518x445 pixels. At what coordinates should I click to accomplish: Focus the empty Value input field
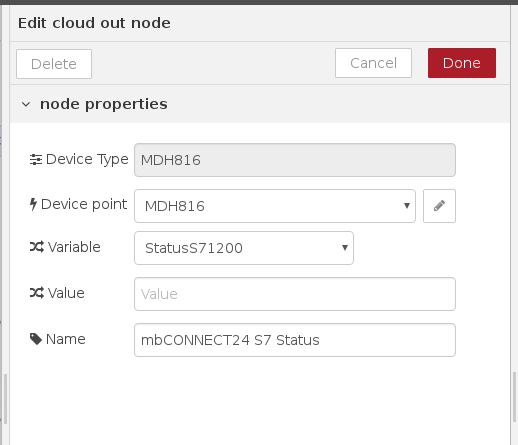coord(295,294)
